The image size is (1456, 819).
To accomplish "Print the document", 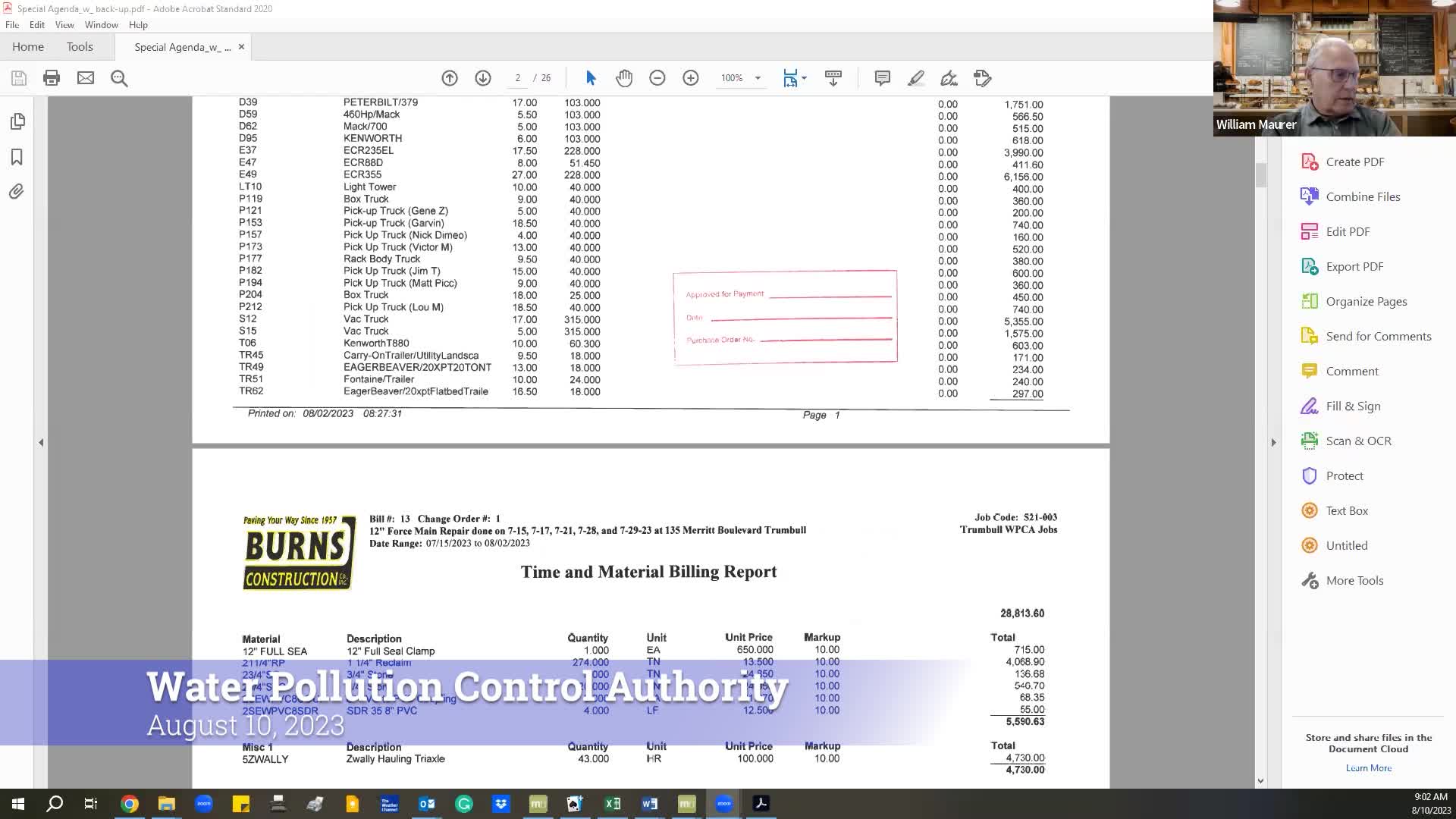I will 51,78.
